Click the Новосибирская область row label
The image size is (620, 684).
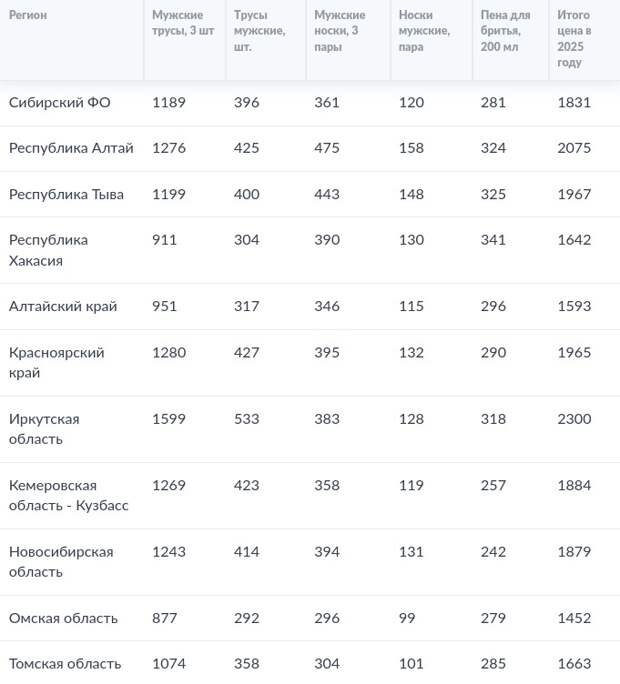pos(61,561)
